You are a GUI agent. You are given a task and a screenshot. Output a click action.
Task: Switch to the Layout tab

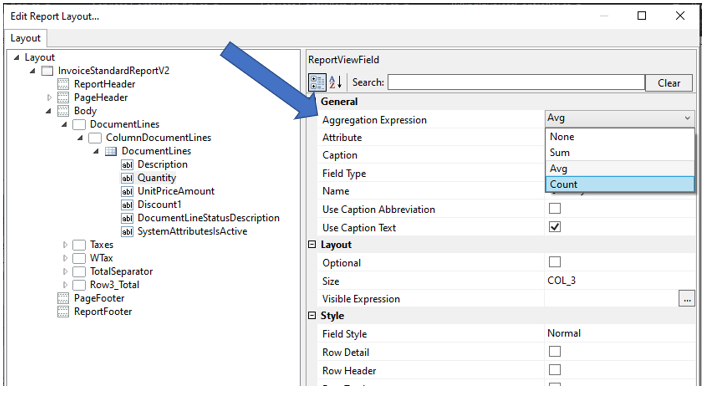coord(26,39)
